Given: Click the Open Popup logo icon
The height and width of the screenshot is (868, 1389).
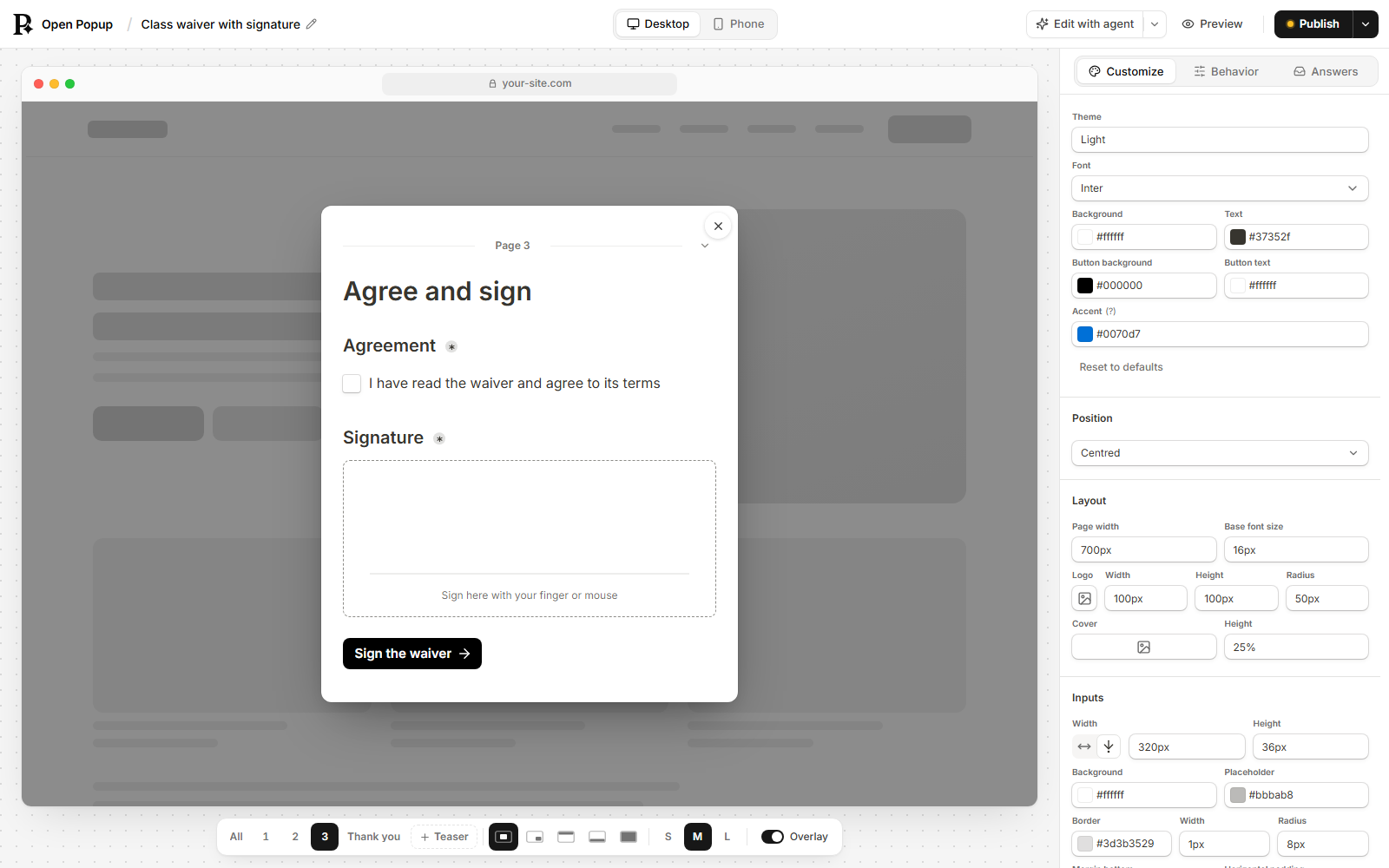Looking at the screenshot, I should (23, 24).
